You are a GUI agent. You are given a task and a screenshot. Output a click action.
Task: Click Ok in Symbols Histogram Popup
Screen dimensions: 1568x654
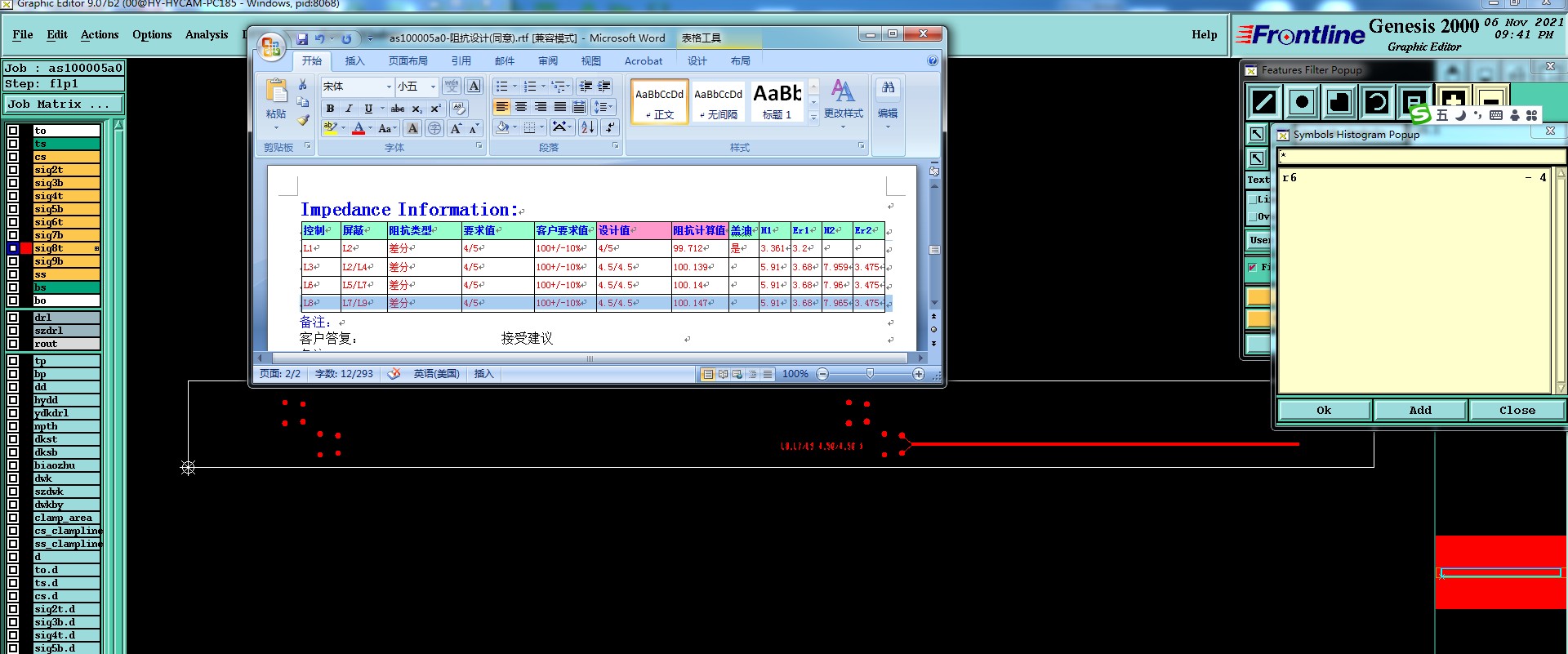[x=1325, y=410]
